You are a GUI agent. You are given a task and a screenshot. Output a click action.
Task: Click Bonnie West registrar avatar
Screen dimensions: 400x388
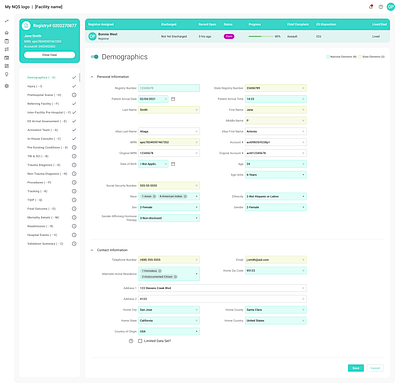pyautogui.click(x=92, y=36)
